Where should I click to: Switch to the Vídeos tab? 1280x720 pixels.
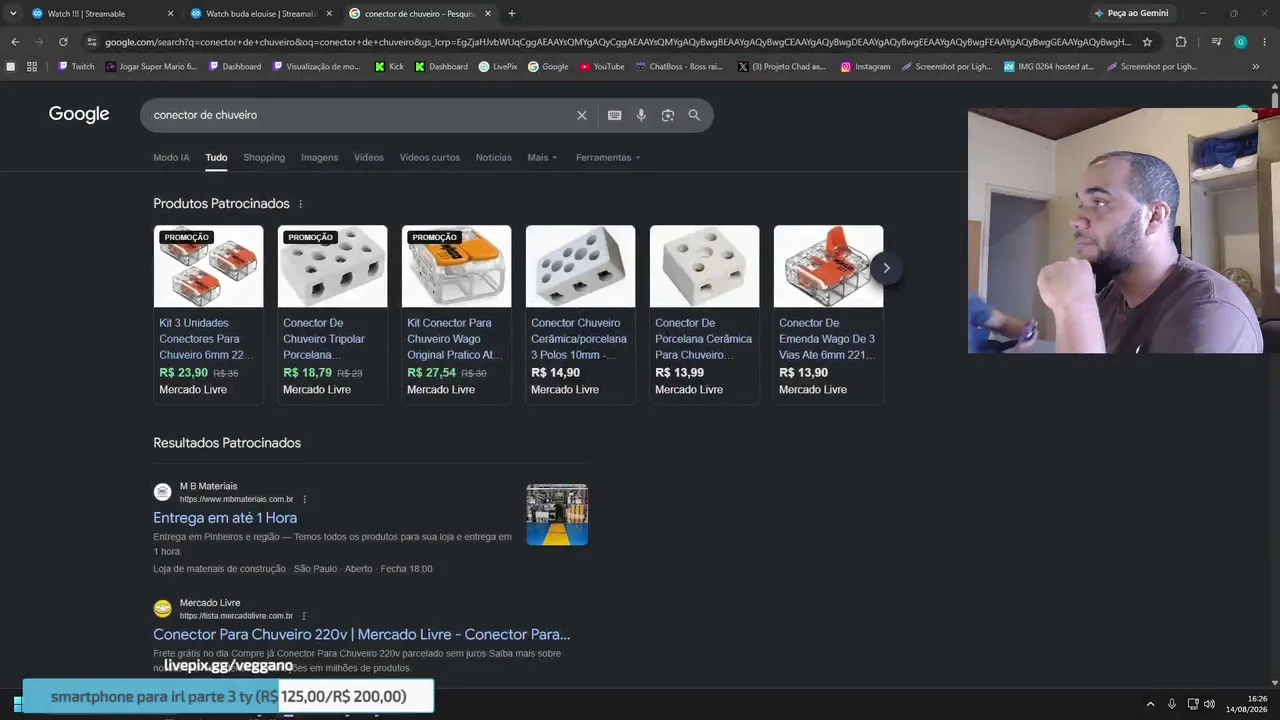[x=369, y=157]
